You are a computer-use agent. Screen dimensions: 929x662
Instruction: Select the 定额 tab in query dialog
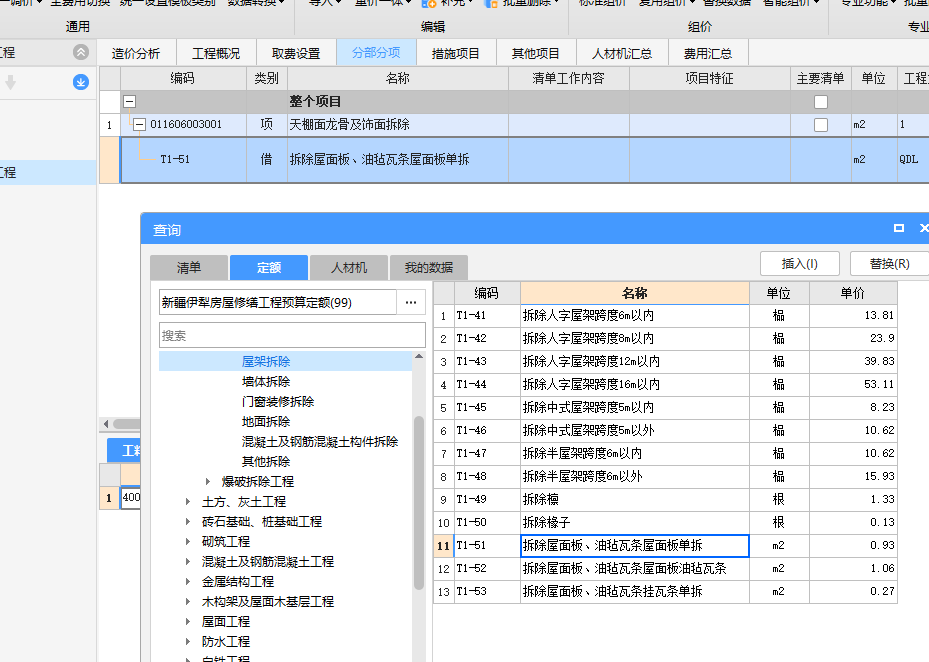pyautogui.click(x=269, y=268)
